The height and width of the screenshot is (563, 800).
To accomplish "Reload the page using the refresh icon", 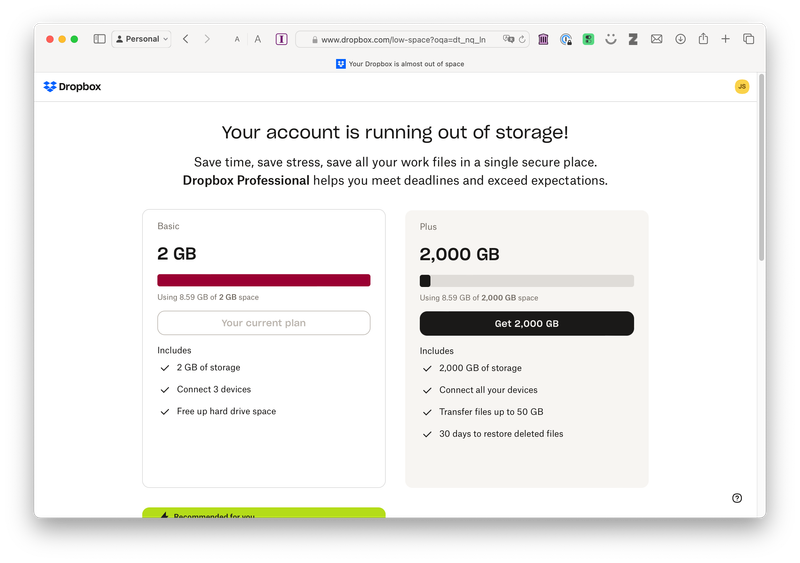I will 522,39.
